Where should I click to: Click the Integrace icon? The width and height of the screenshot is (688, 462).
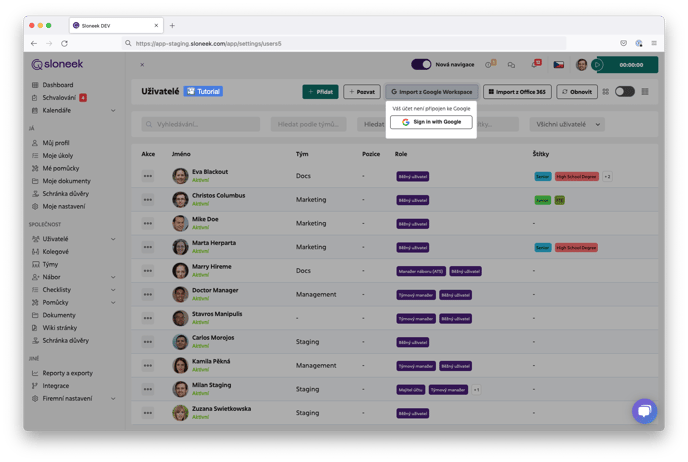pyautogui.click(x=35, y=386)
